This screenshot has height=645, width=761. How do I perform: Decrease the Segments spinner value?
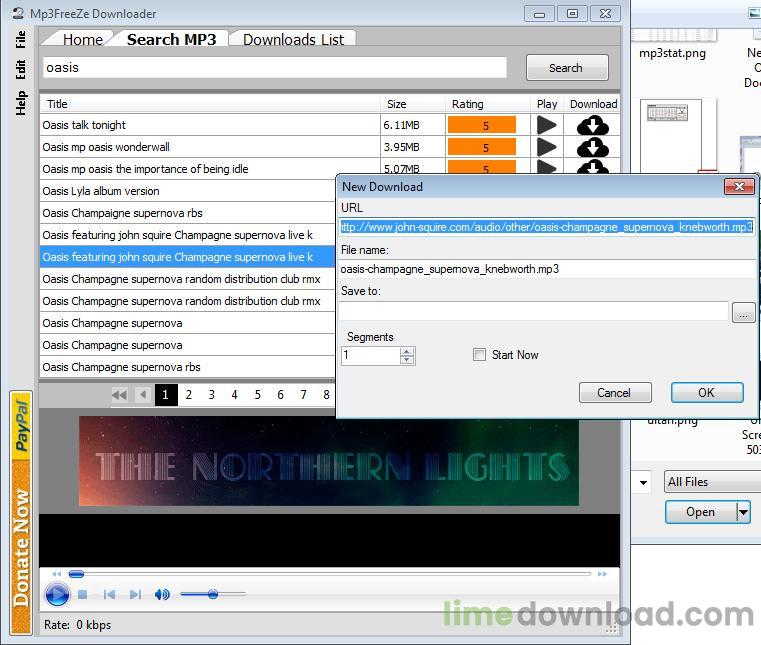point(407,360)
